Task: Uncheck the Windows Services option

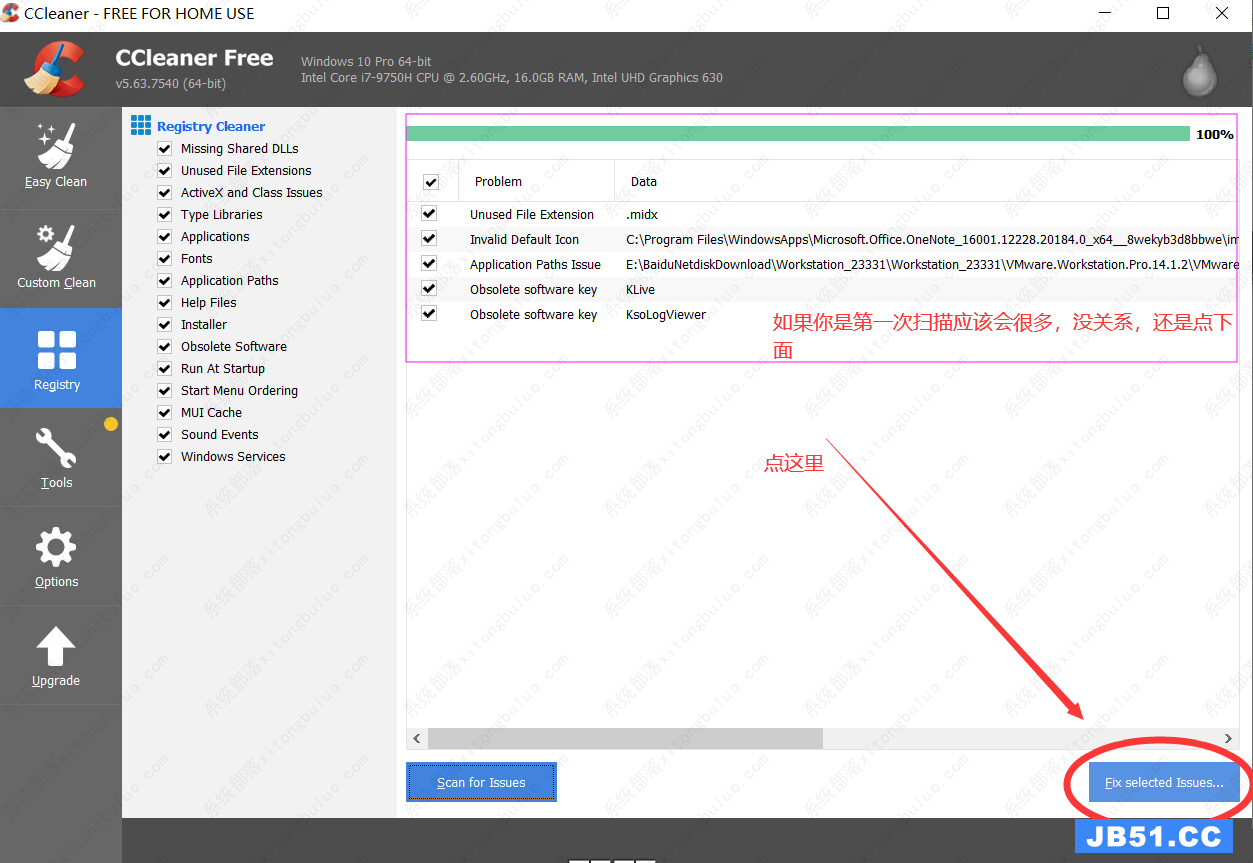Action: [x=165, y=457]
